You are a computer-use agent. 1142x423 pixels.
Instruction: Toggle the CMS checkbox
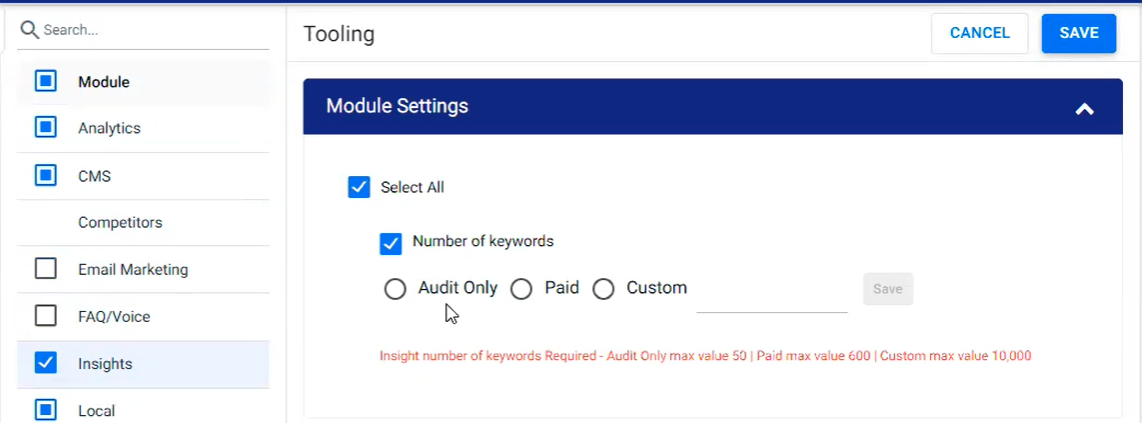pyautogui.click(x=46, y=175)
